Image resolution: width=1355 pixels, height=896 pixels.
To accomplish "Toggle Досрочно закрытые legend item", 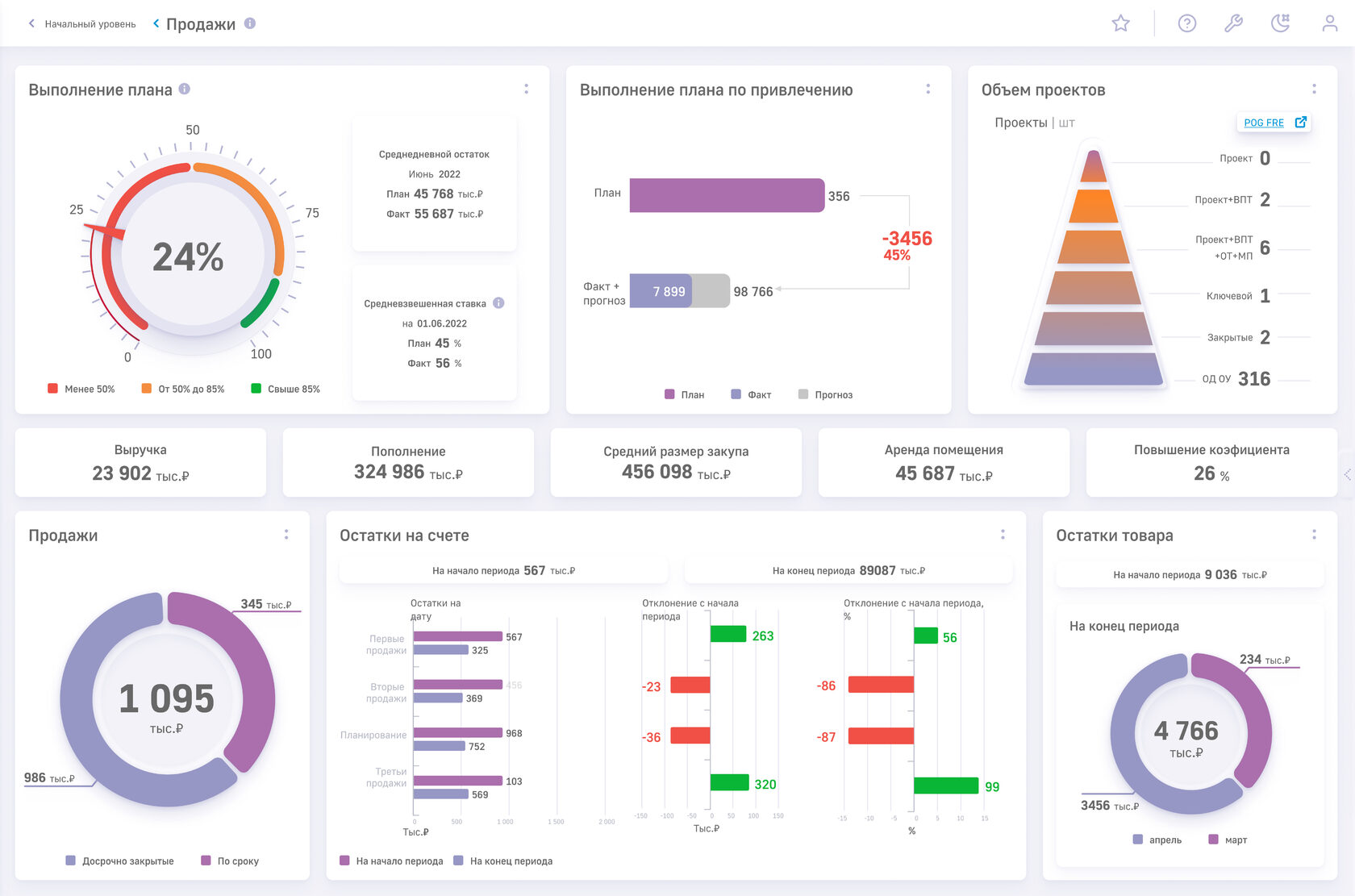I will pyautogui.click(x=119, y=861).
